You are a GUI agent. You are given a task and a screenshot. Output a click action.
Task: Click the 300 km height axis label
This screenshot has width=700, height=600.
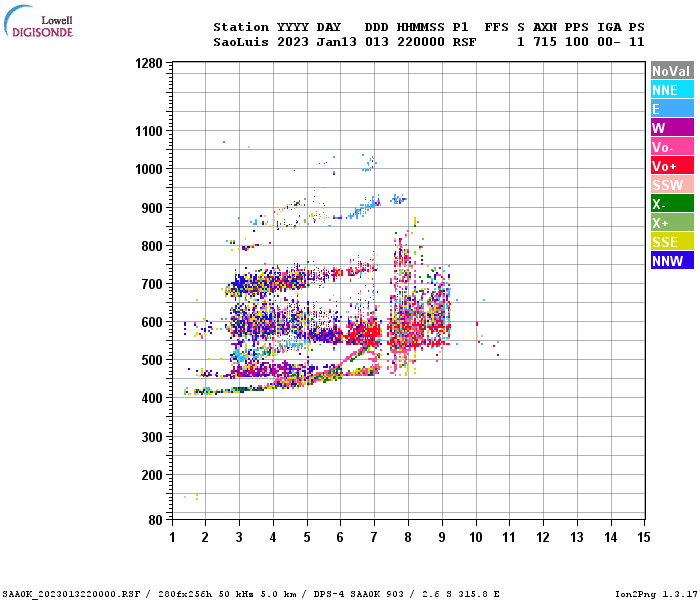152,437
